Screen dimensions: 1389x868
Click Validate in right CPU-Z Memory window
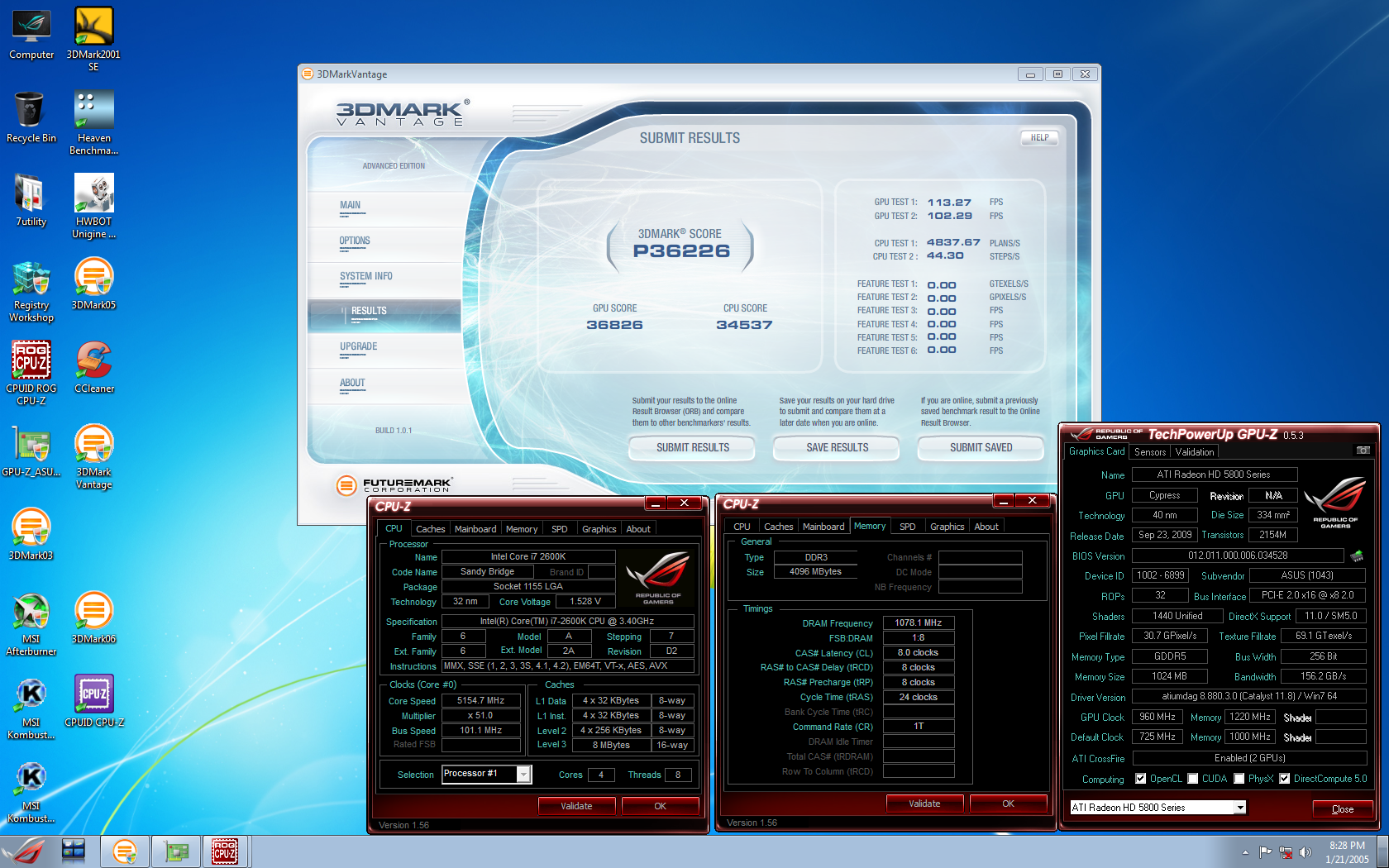pos(924,804)
